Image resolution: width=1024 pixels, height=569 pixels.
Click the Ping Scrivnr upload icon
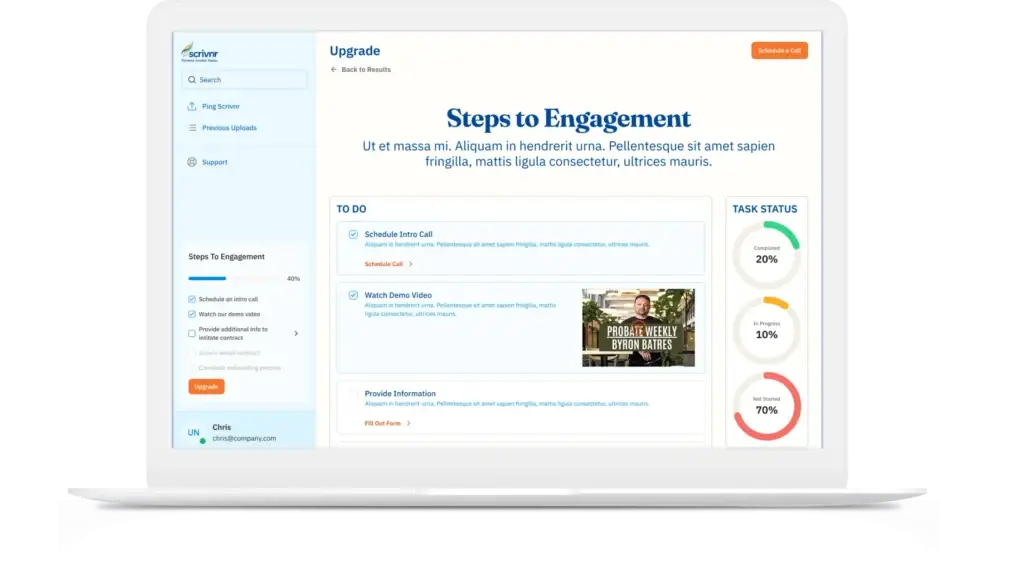[x=192, y=106]
